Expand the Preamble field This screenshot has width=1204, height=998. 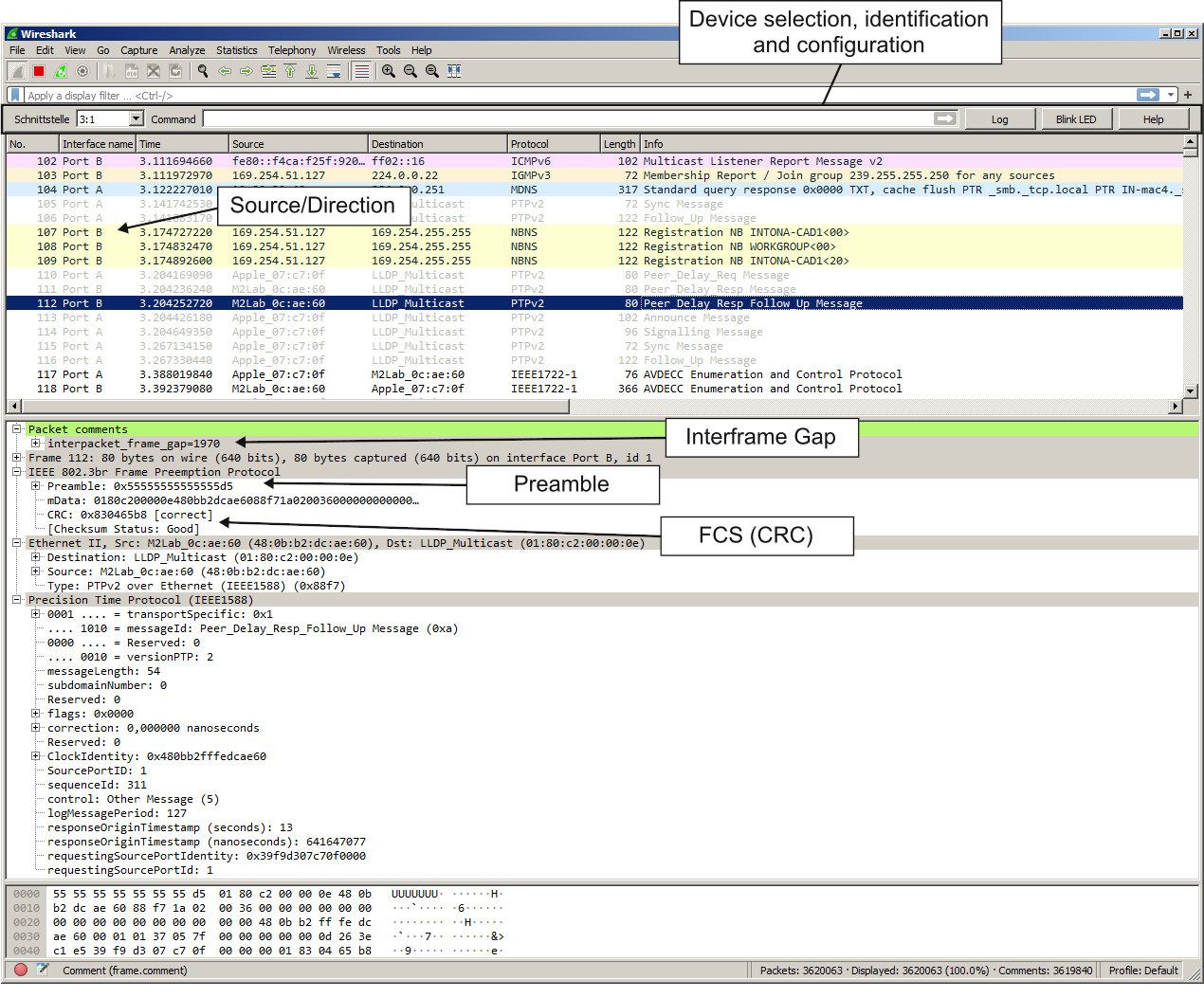tap(36, 486)
